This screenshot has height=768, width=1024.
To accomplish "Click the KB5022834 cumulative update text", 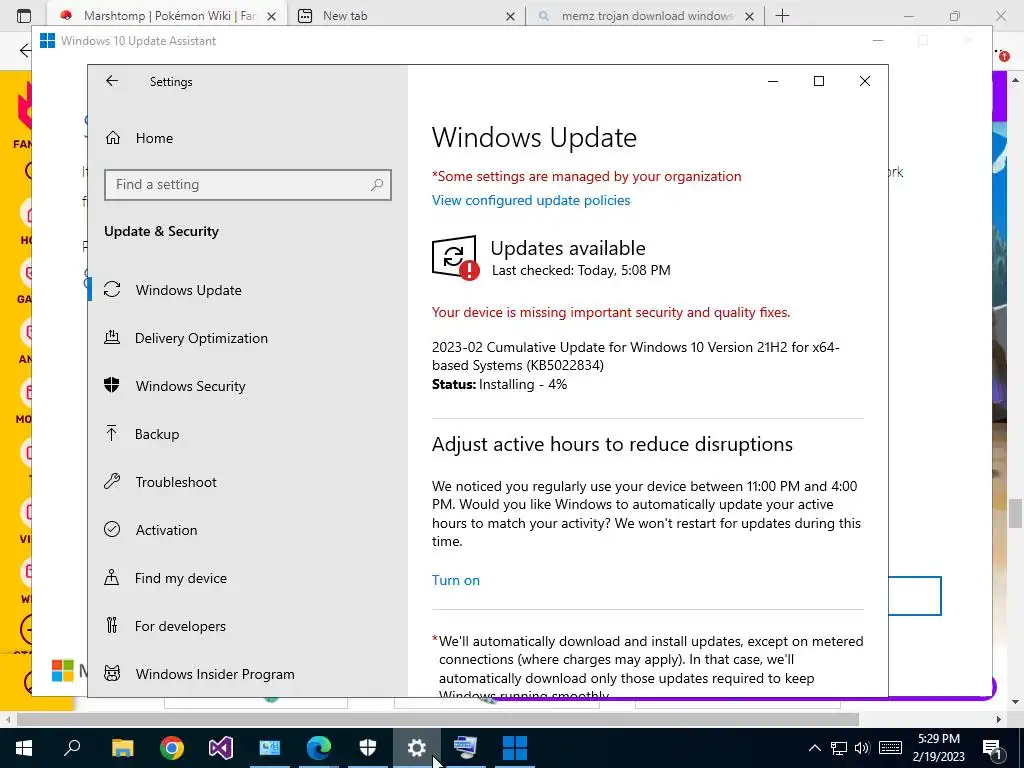I will tap(635, 356).
